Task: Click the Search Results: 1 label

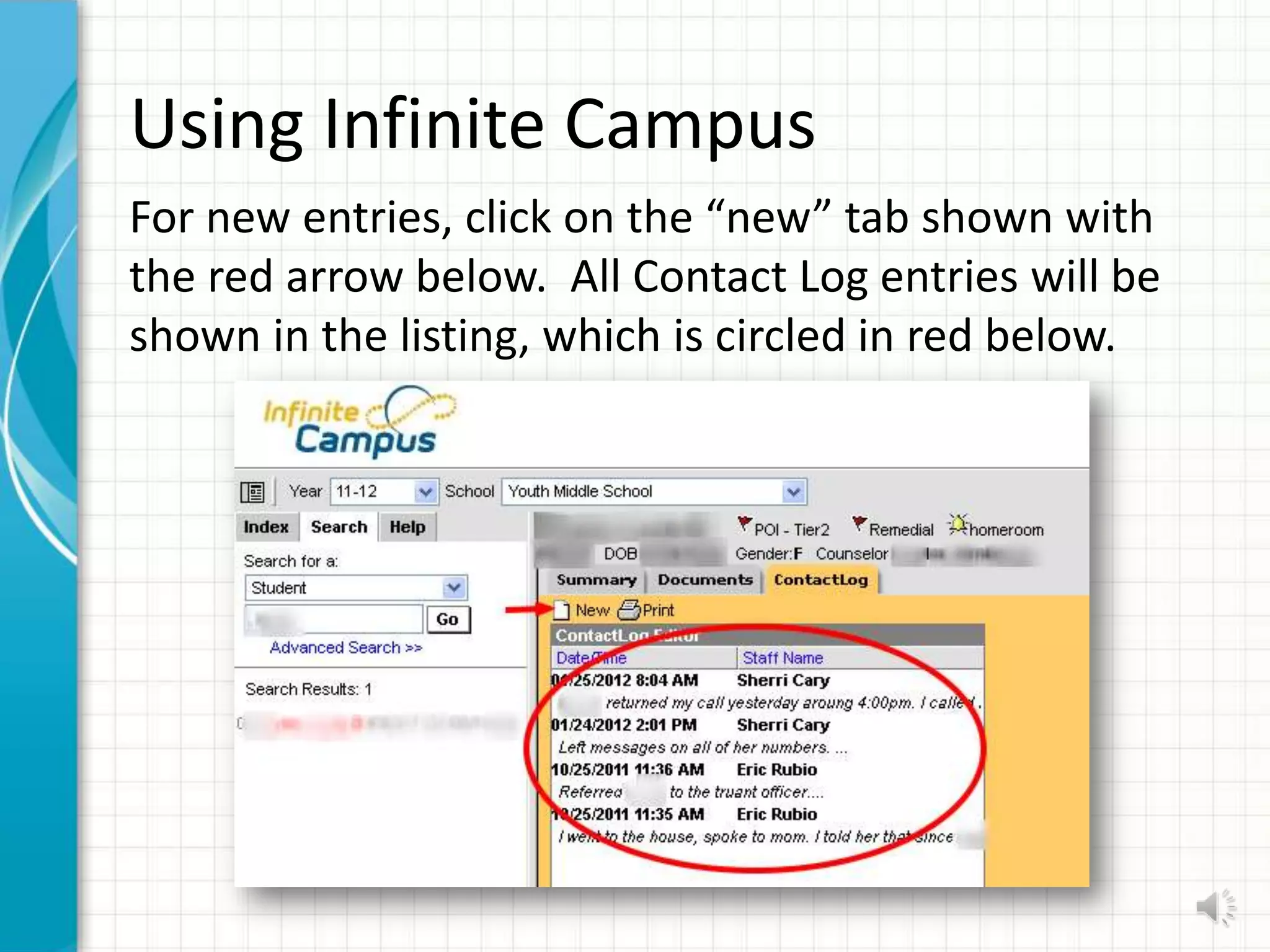Action: (308, 689)
